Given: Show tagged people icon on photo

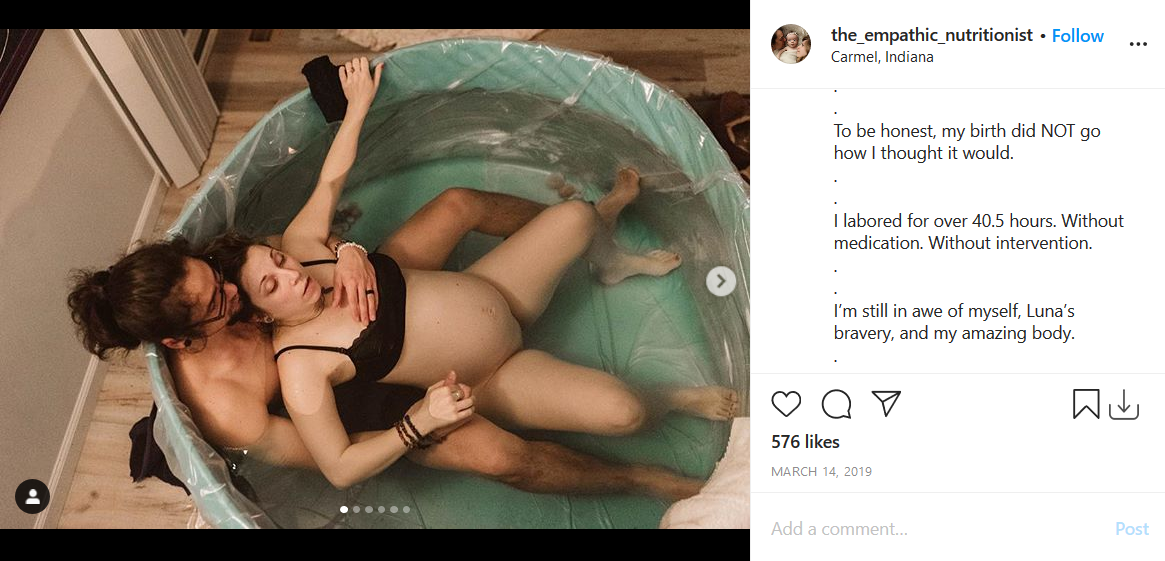Looking at the screenshot, I should [x=32, y=497].
